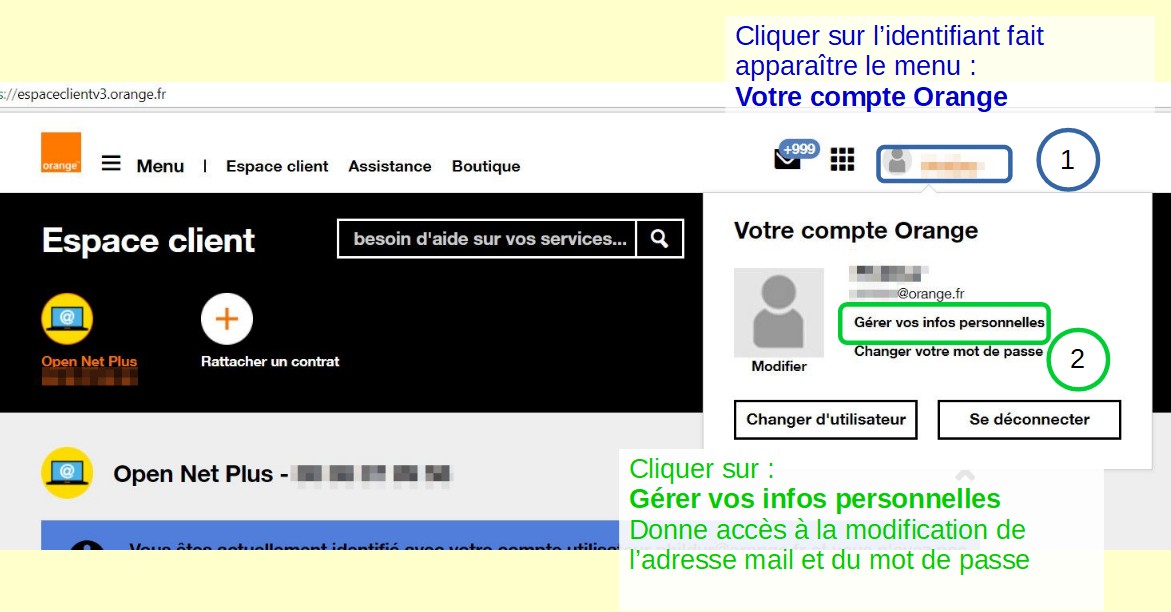Click the Open Net Plus orange label
This screenshot has width=1171, height=612.
coord(90,362)
